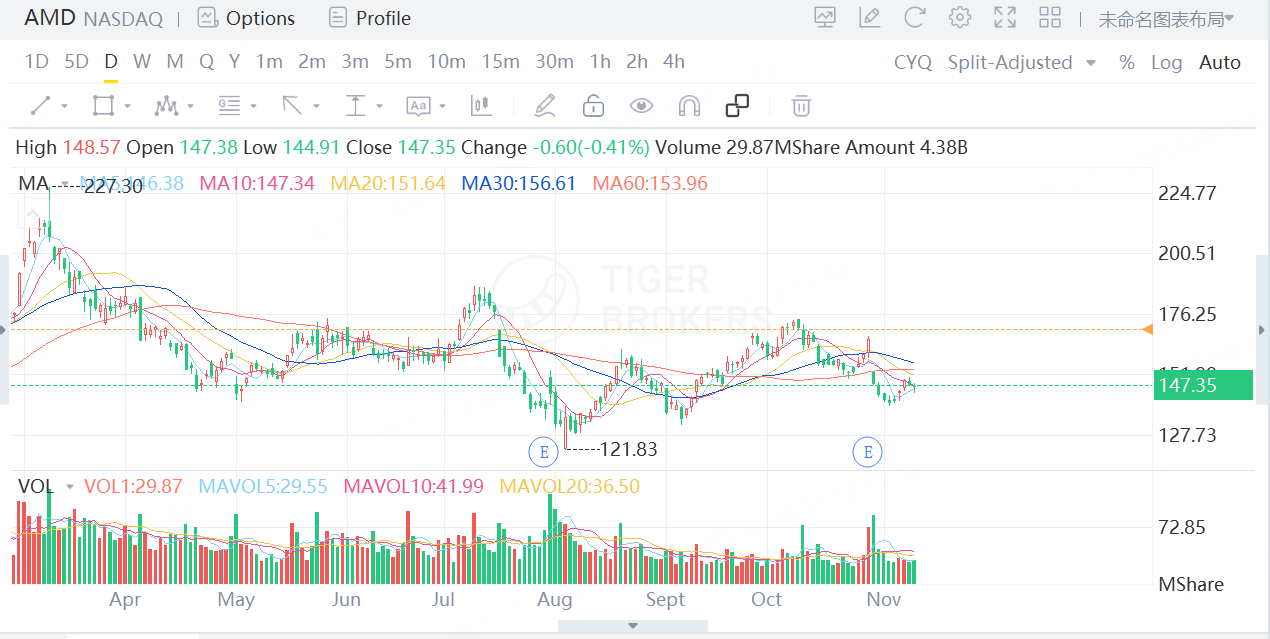
Task: Select the Fibonacci retracement lines tool
Action: (x=229, y=105)
